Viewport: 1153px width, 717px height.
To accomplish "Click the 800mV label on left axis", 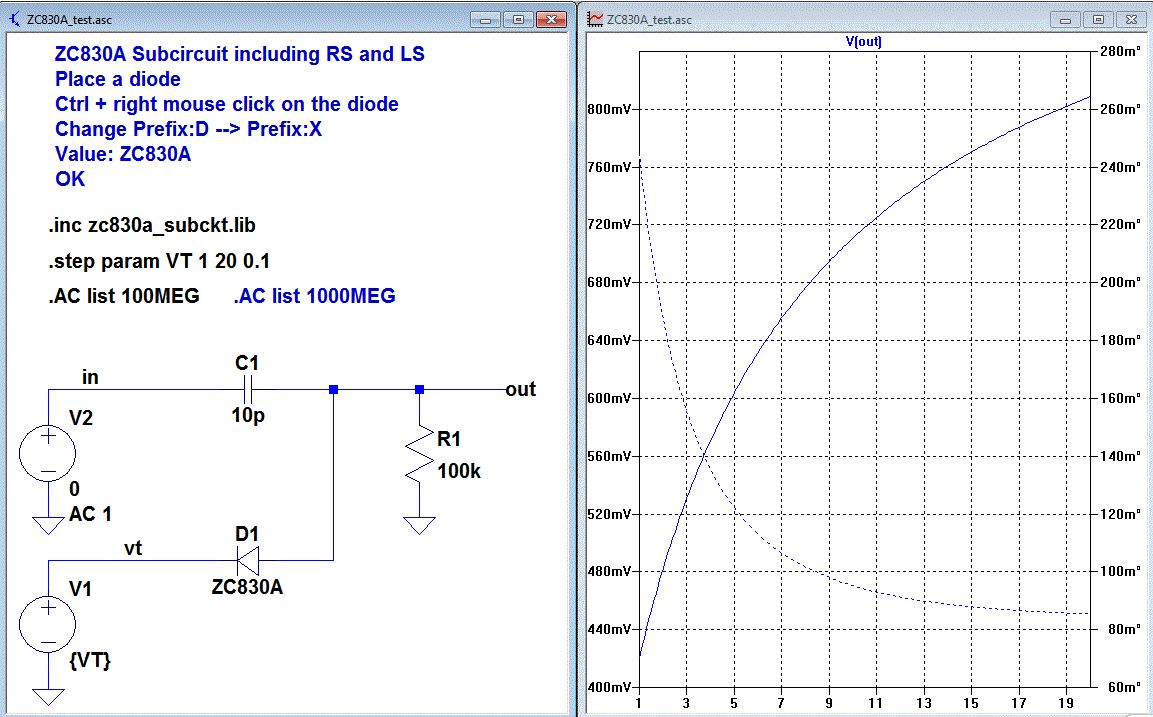I will pyautogui.click(x=608, y=109).
